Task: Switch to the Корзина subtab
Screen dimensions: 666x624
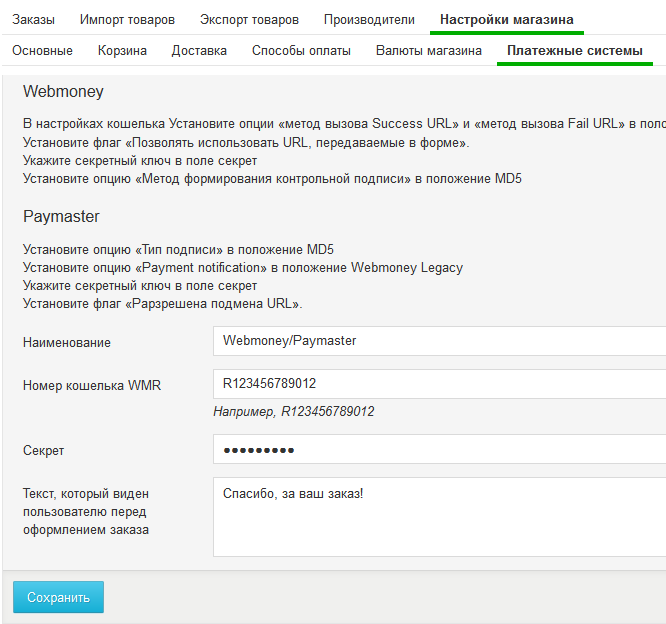Action: [x=122, y=51]
